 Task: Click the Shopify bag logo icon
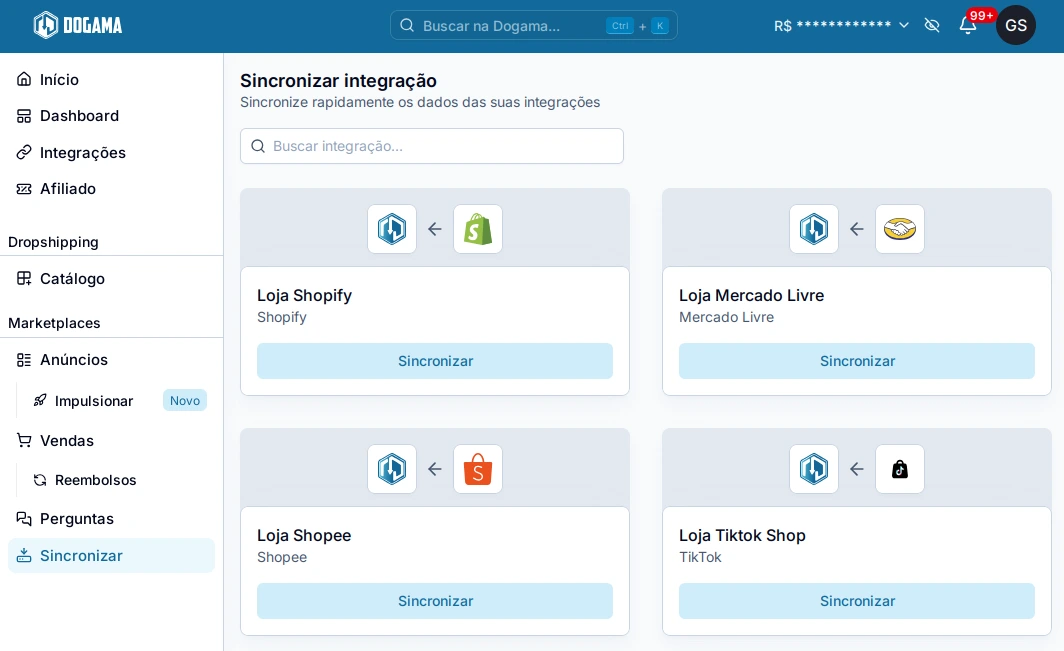click(x=478, y=229)
